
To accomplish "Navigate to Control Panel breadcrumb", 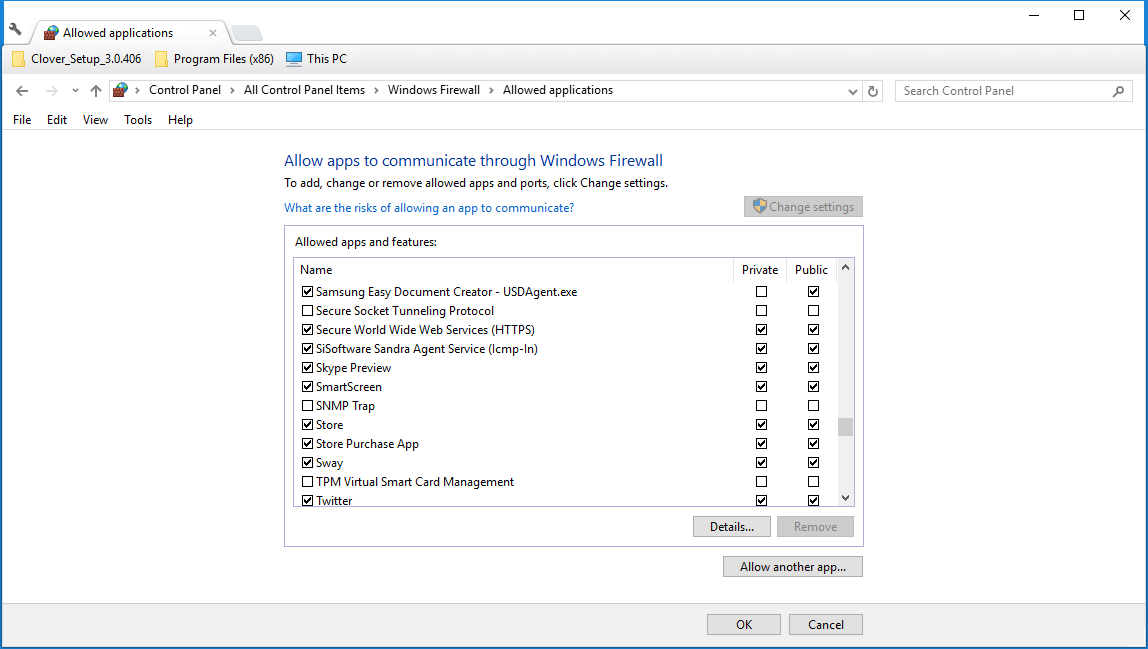I will [184, 90].
